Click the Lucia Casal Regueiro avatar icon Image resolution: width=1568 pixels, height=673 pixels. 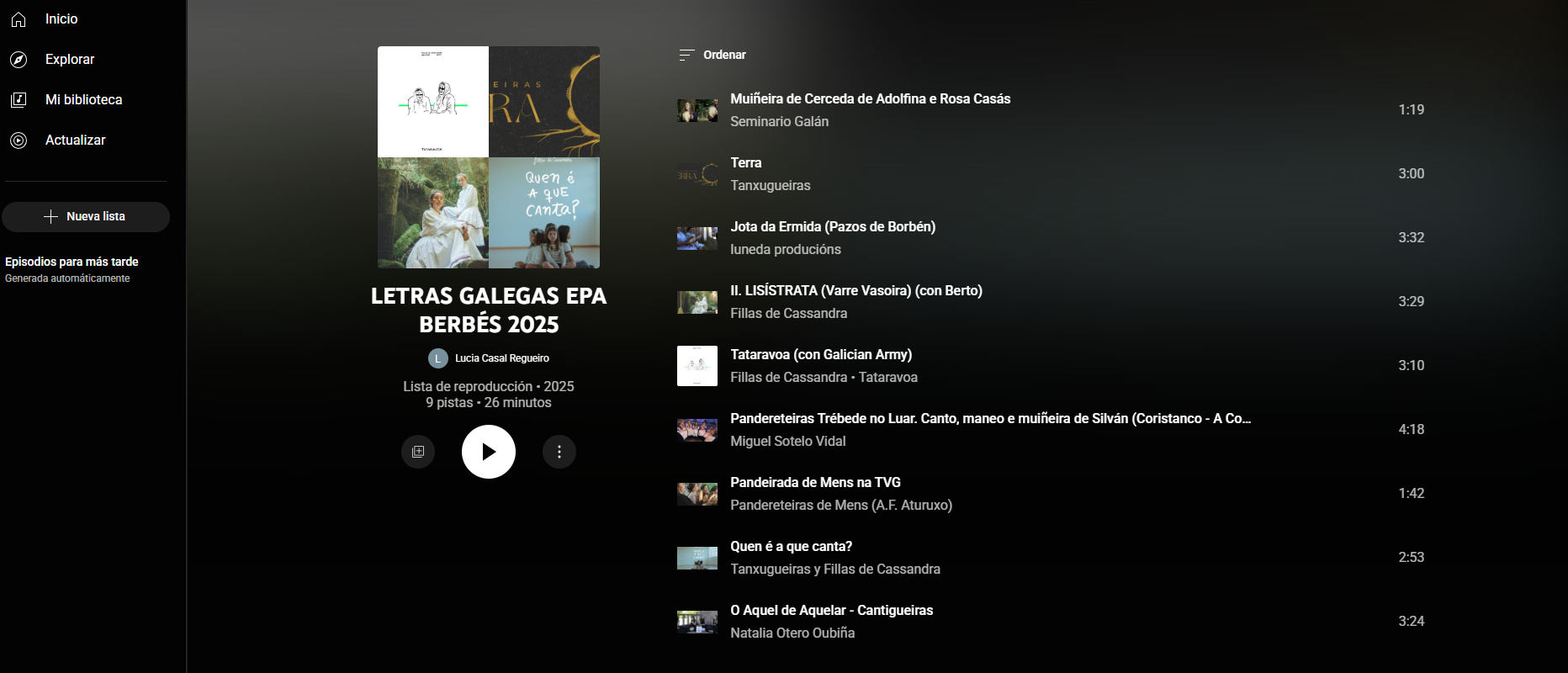point(437,358)
